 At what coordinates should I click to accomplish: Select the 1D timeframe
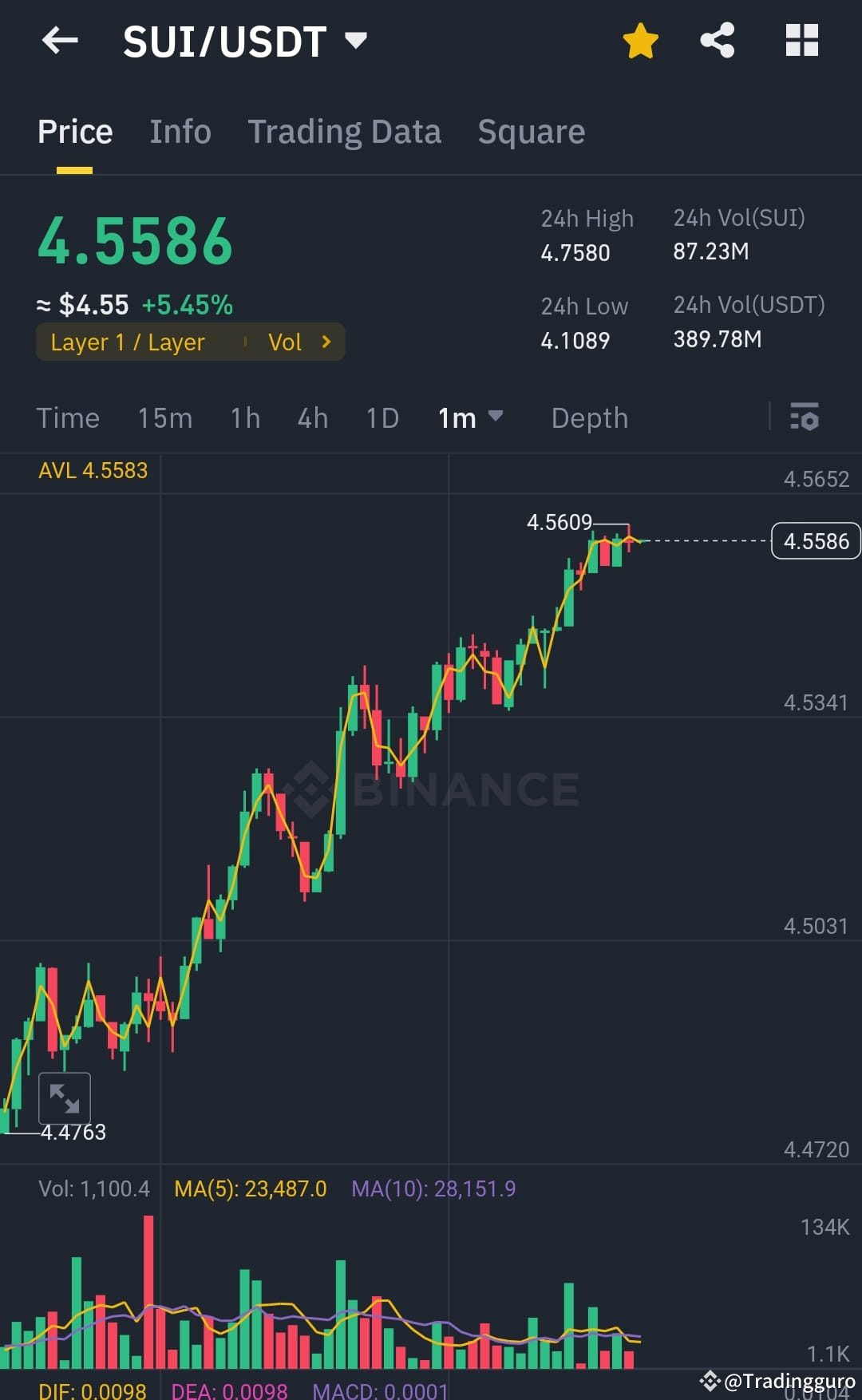click(x=382, y=417)
